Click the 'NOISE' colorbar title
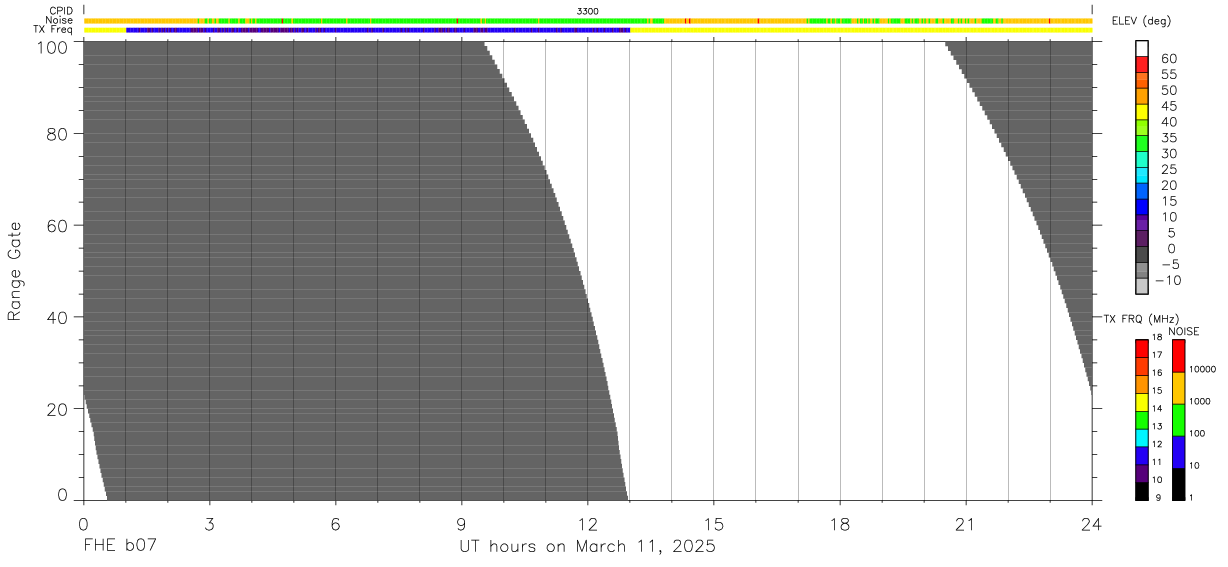1228x567 pixels. pyautogui.click(x=1184, y=331)
